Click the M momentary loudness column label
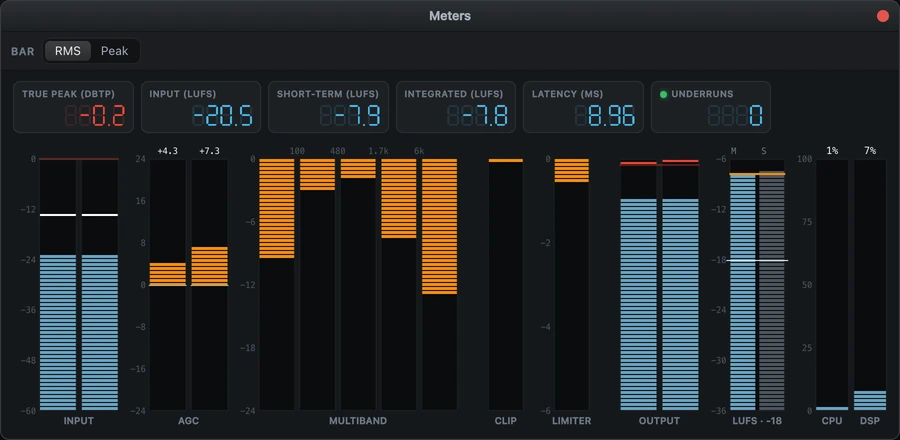The image size is (900, 440). [734, 151]
